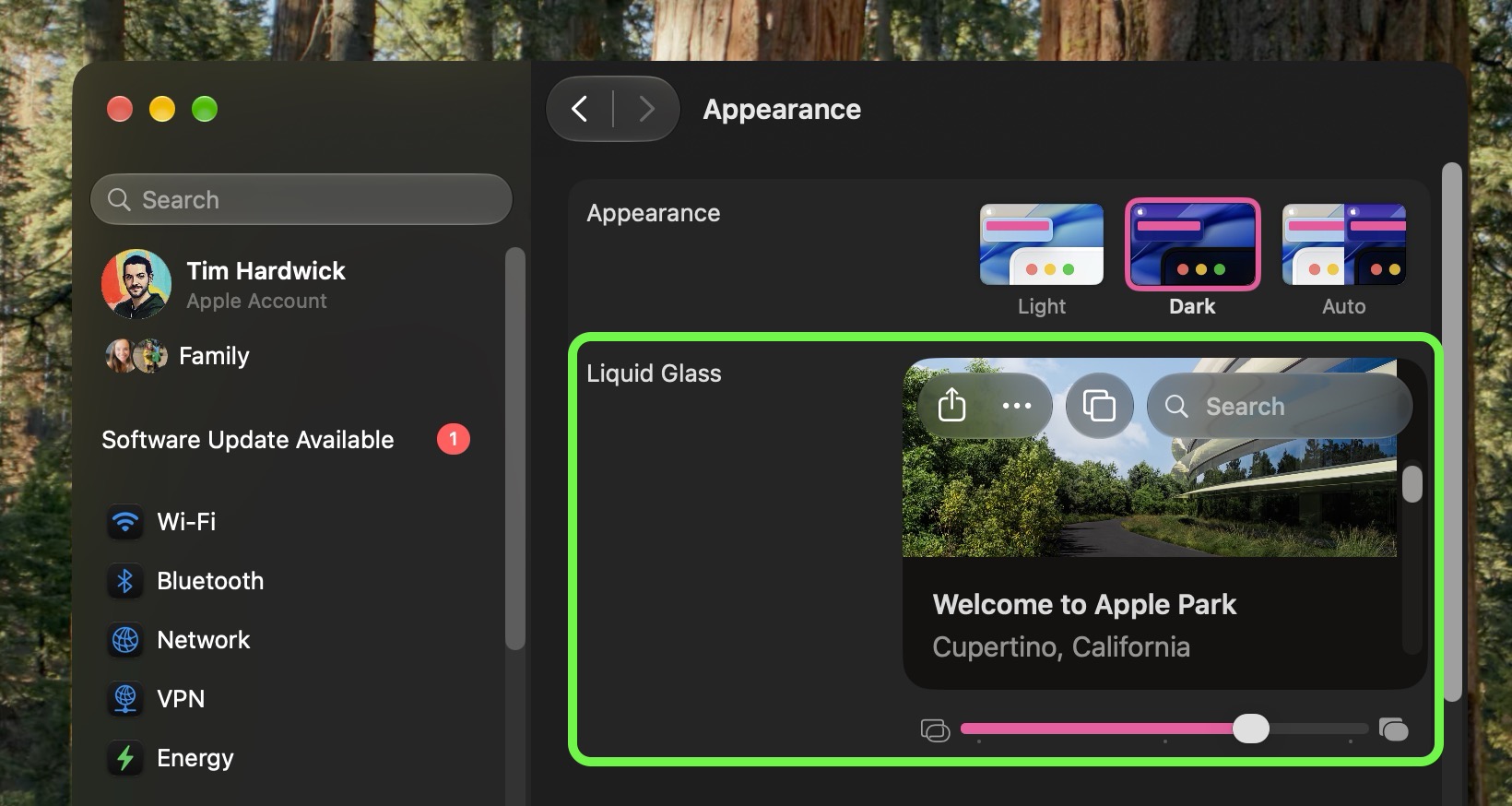Select the Dark appearance option

pyautogui.click(x=1192, y=260)
